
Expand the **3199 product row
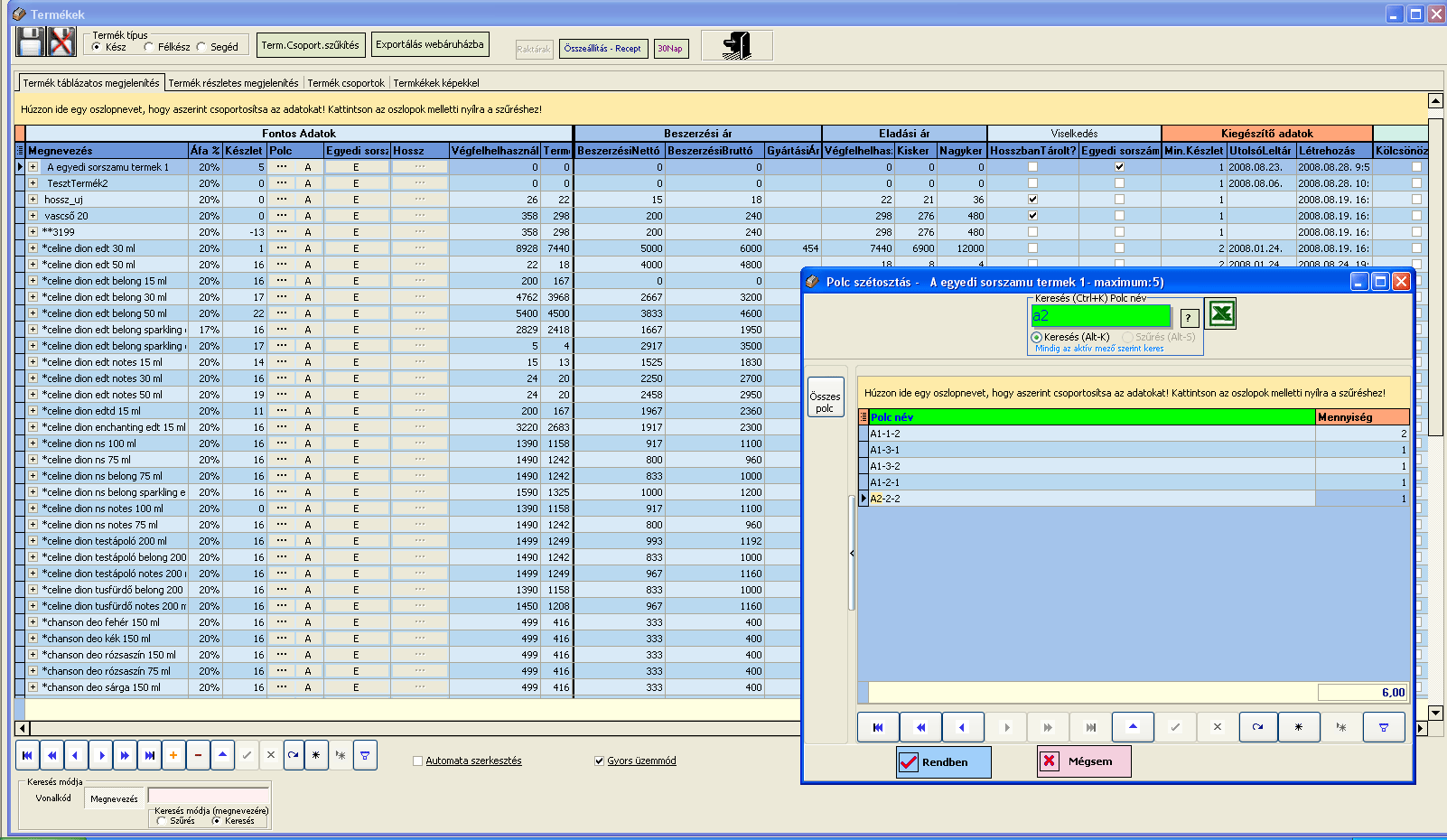point(33,232)
